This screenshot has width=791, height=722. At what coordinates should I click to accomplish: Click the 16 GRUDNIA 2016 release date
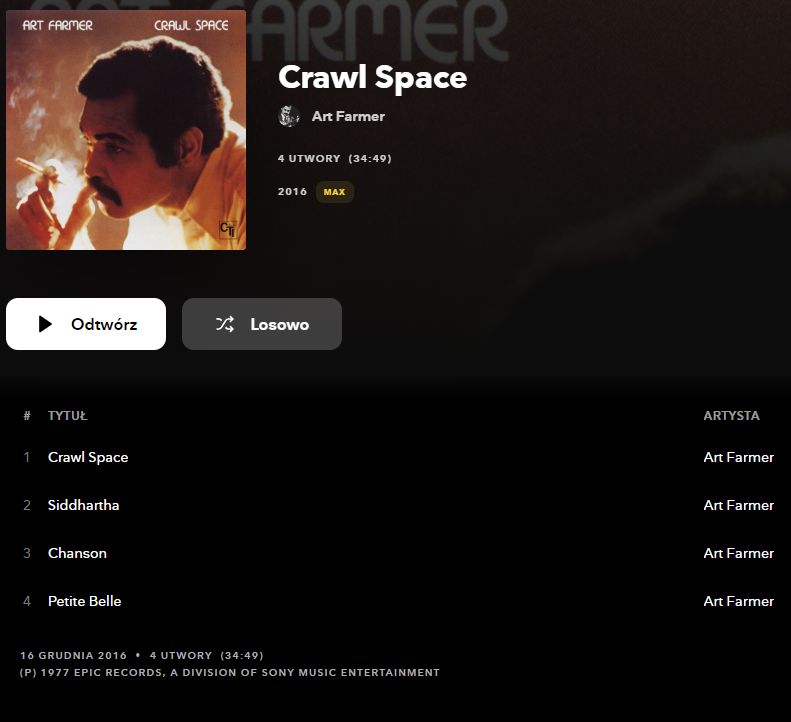pos(73,655)
